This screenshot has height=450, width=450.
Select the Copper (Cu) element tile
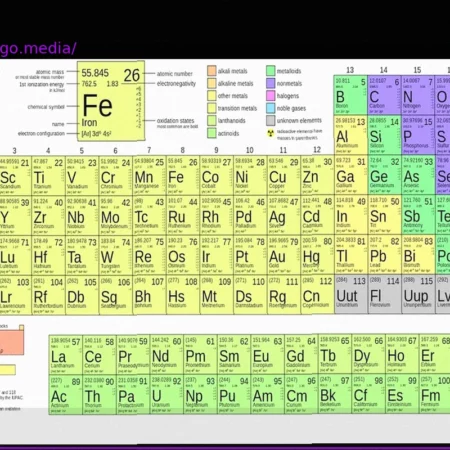pos(284,175)
